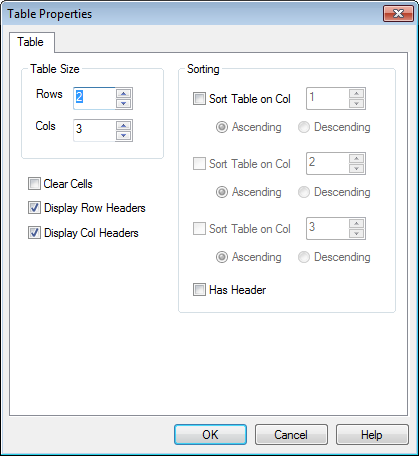This screenshot has height=456, width=419.
Task: Focus the Rows input field
Action: tap(95, 98)
